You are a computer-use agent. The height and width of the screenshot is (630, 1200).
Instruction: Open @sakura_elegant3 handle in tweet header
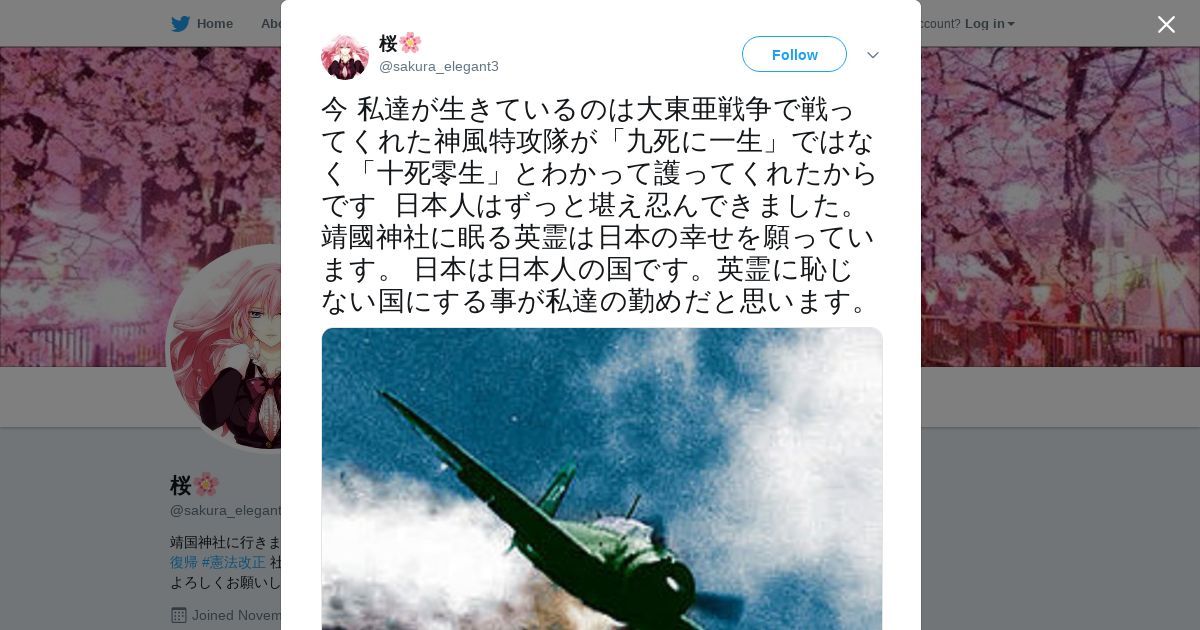[439, 66]
